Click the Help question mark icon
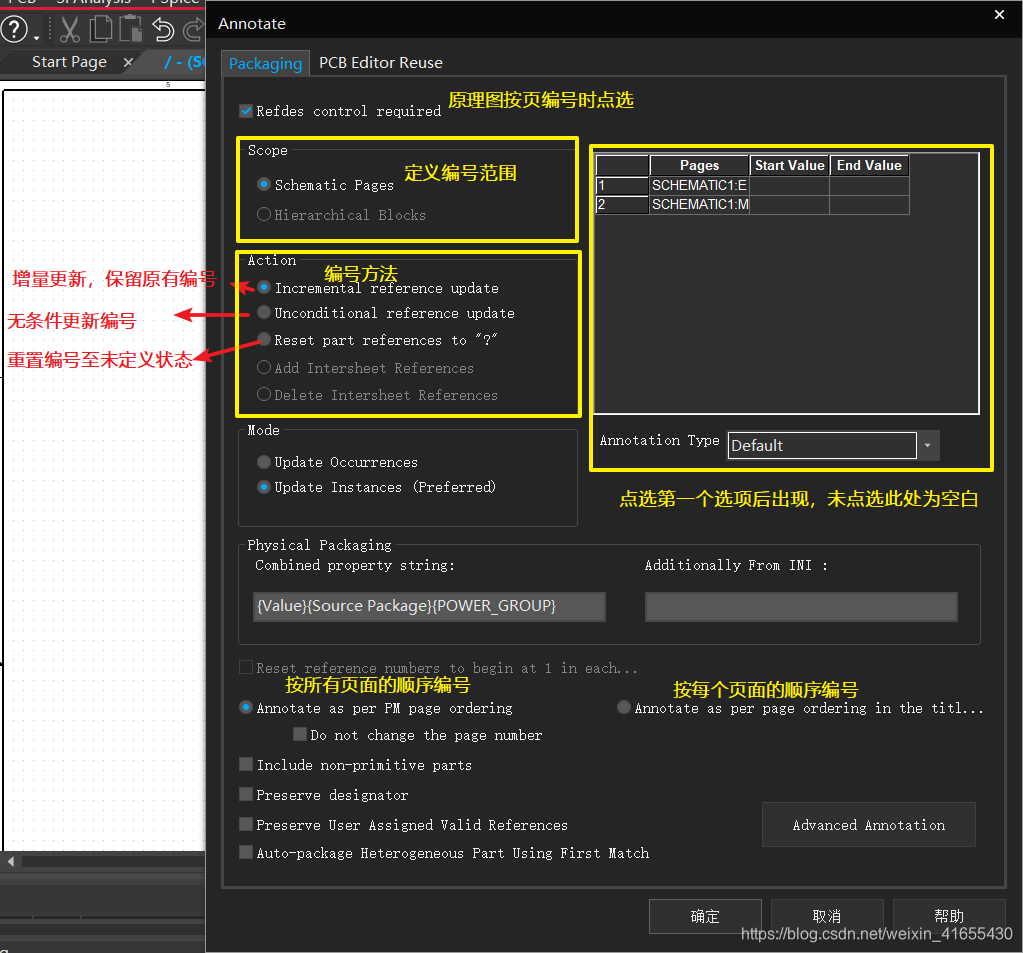The height and width of the screenshot is (953, 1023). 14,29
